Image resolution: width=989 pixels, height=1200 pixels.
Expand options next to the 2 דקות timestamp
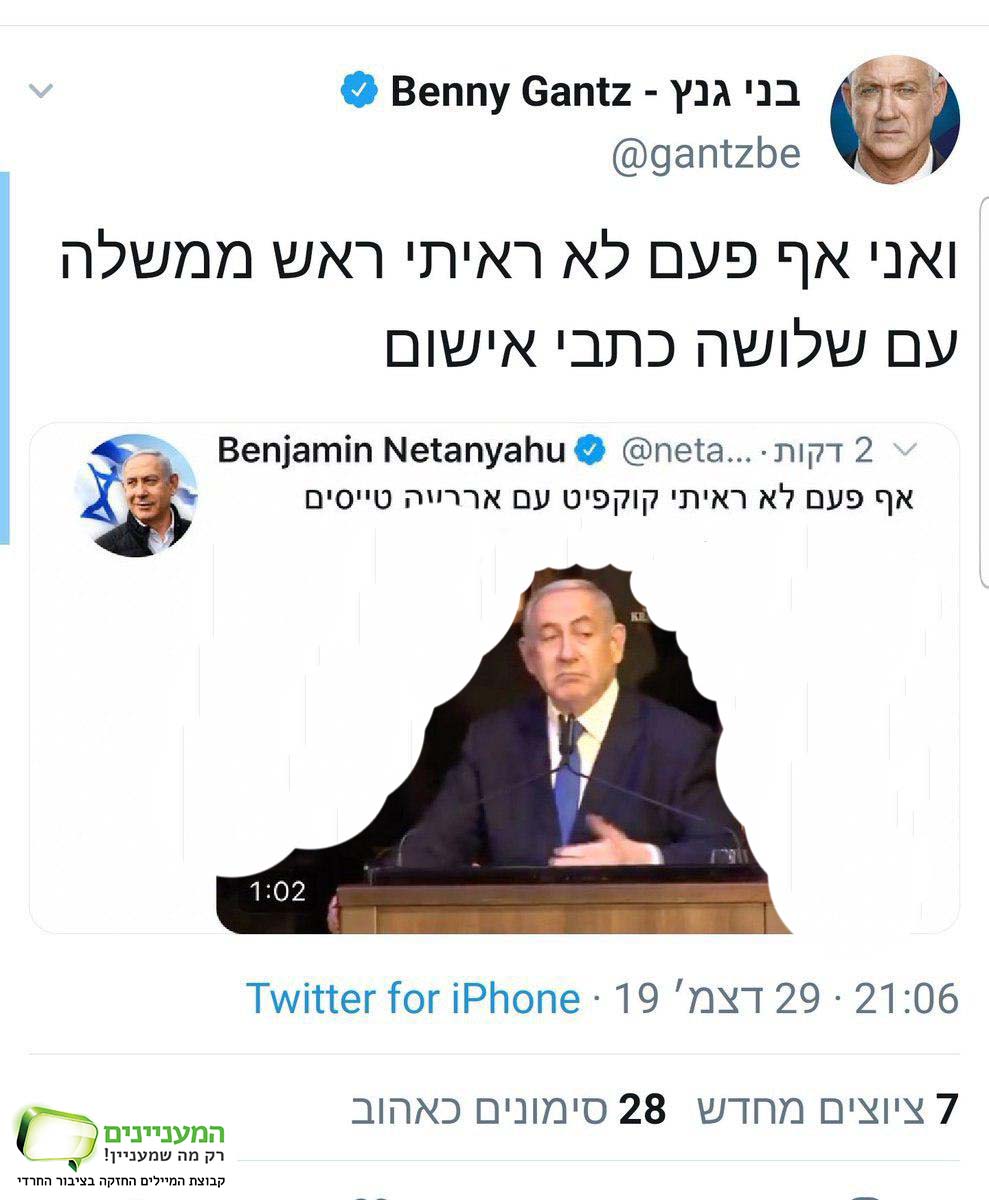pos(905,450)
